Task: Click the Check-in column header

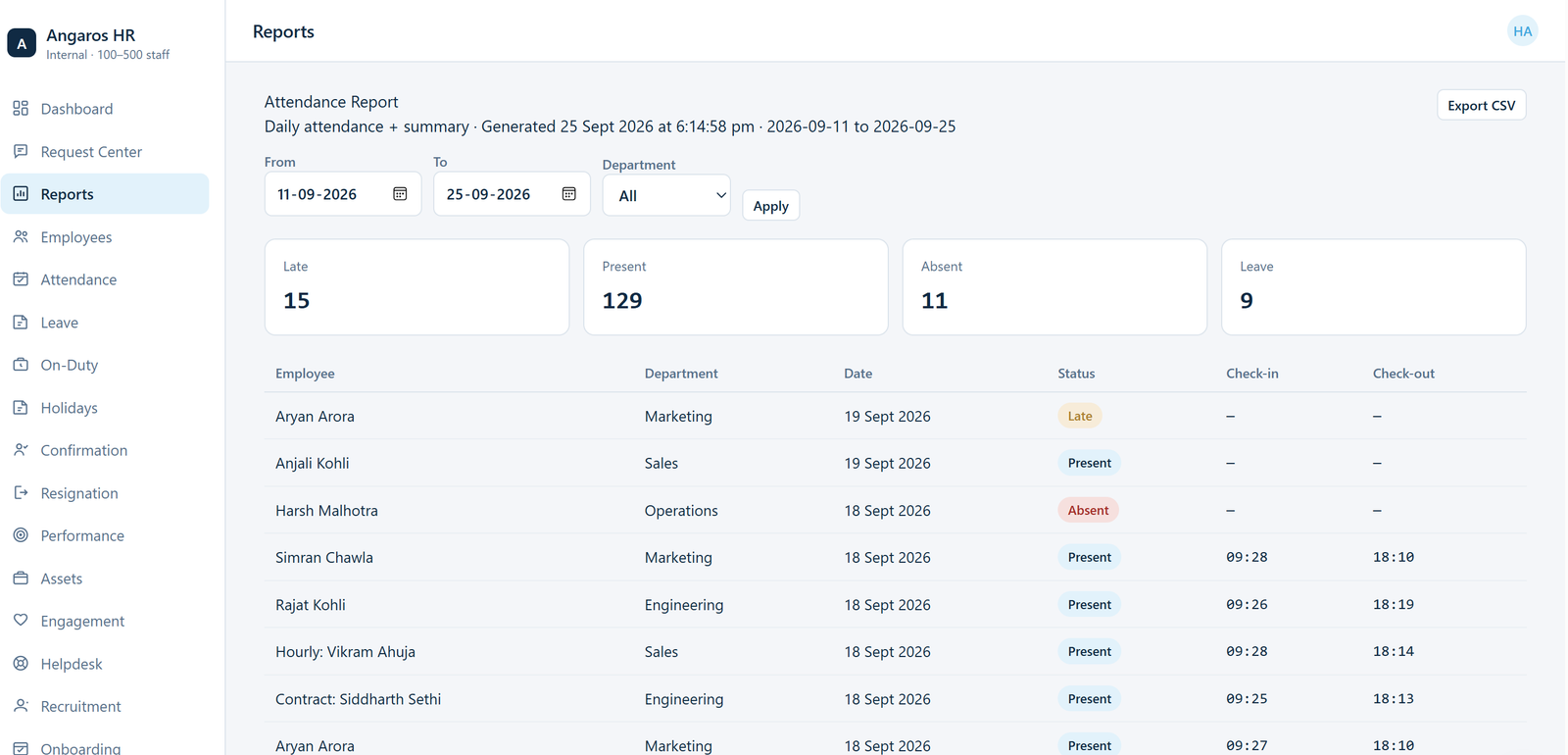Action: (1251, 374)
